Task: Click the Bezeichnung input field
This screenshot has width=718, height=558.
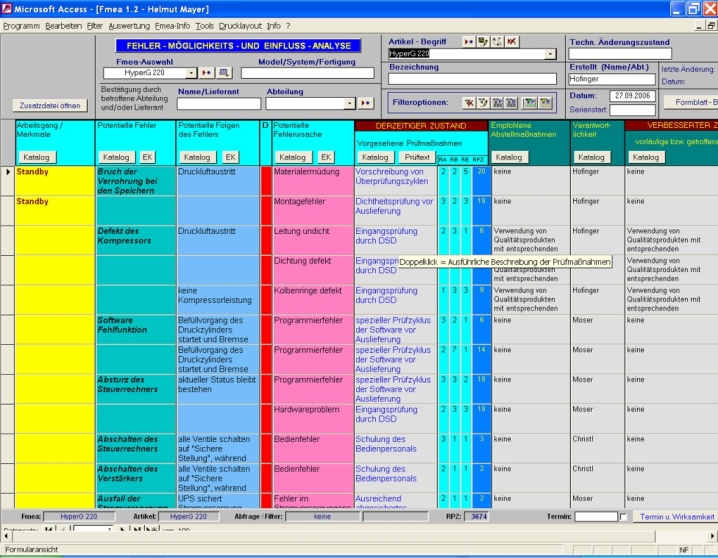Action: click(x=472, y=79)
